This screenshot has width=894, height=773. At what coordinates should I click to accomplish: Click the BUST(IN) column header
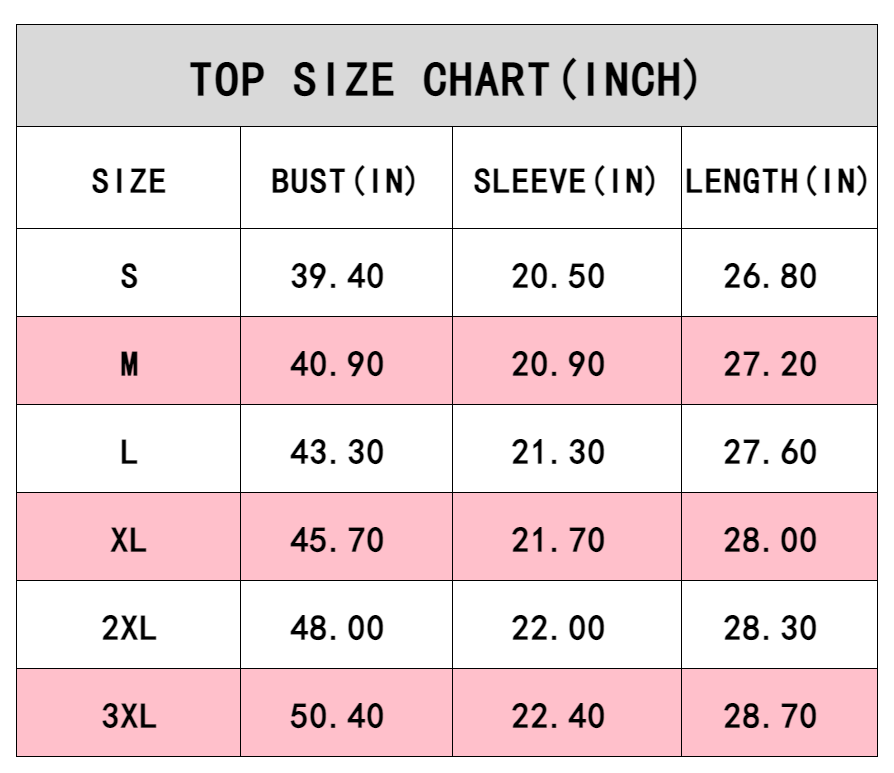coord(344,181)
